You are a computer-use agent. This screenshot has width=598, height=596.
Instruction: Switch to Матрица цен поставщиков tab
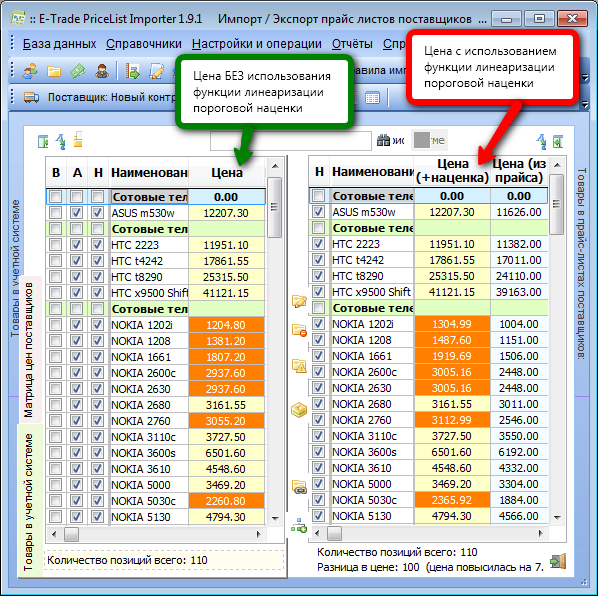tap(29, 350)
